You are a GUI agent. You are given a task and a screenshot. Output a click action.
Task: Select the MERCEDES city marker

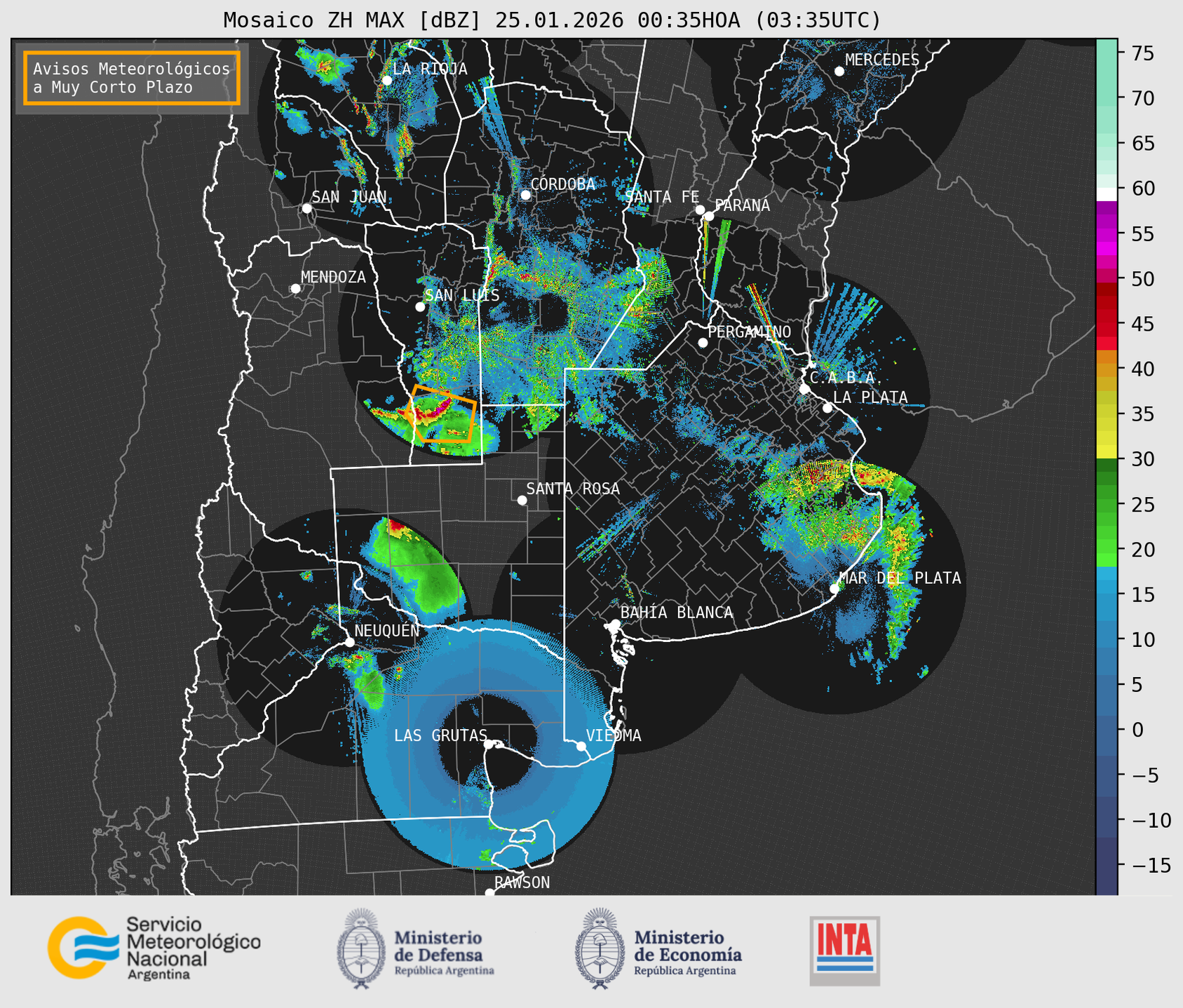pyautogui.click(x=839, y=71)
